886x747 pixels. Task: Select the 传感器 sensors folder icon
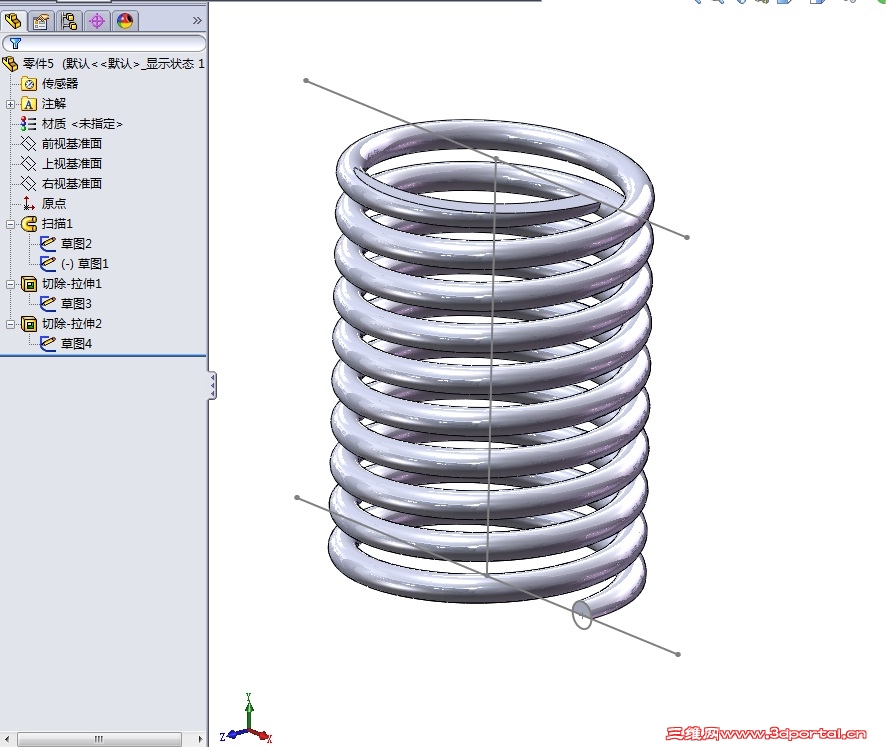29,84
